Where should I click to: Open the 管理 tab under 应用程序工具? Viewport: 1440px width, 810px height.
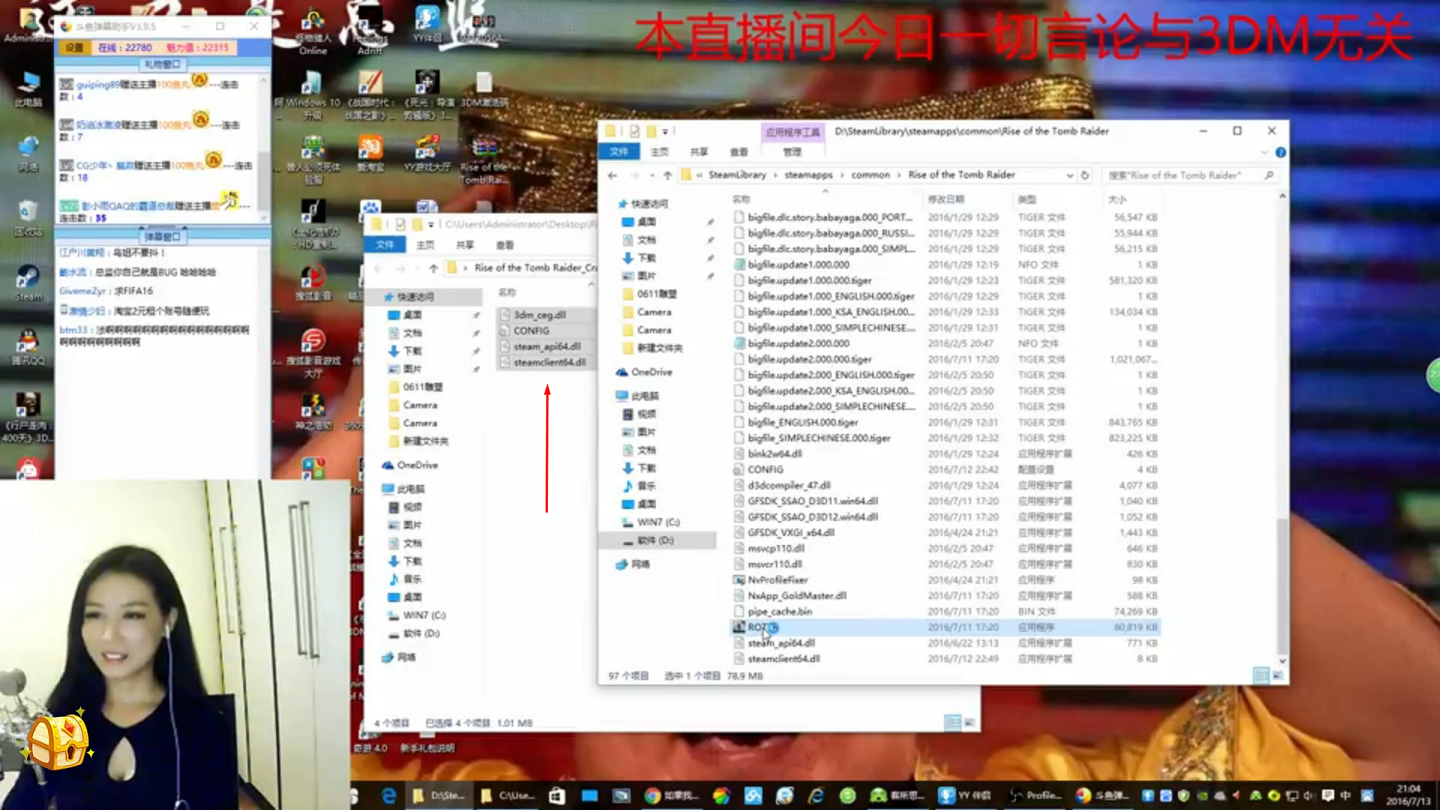click(x=792, y=152)
